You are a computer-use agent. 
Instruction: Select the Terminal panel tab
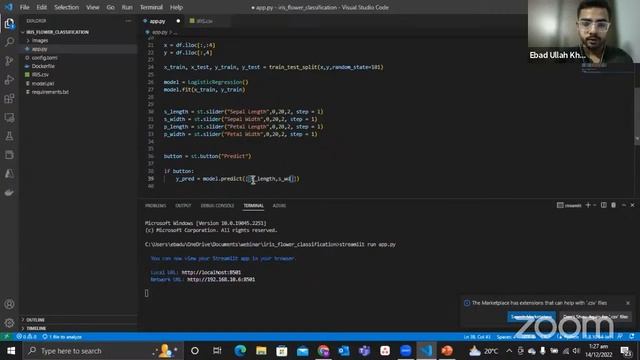253,205
